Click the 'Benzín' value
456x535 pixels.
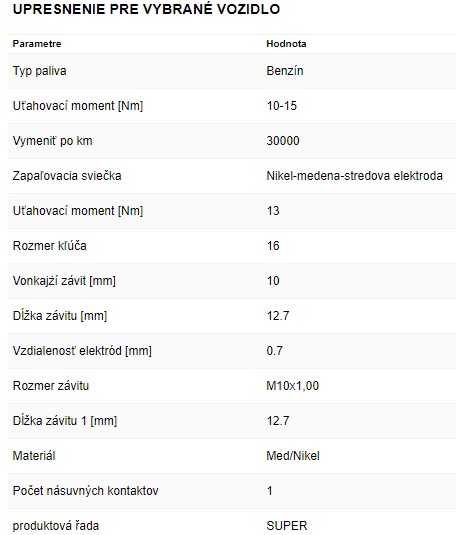click(285, 71)
